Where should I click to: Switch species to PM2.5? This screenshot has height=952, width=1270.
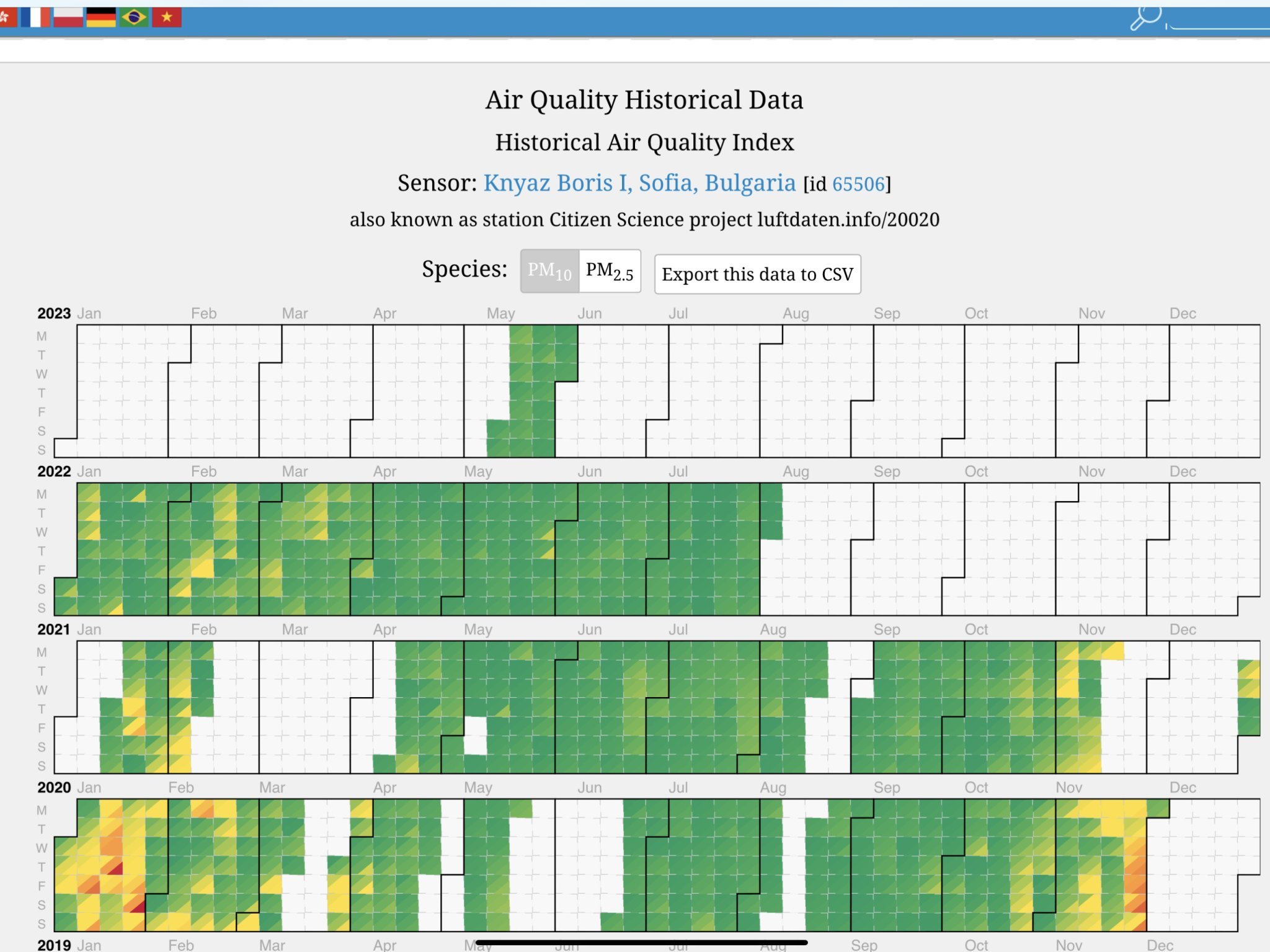click(x=610, y=272)
